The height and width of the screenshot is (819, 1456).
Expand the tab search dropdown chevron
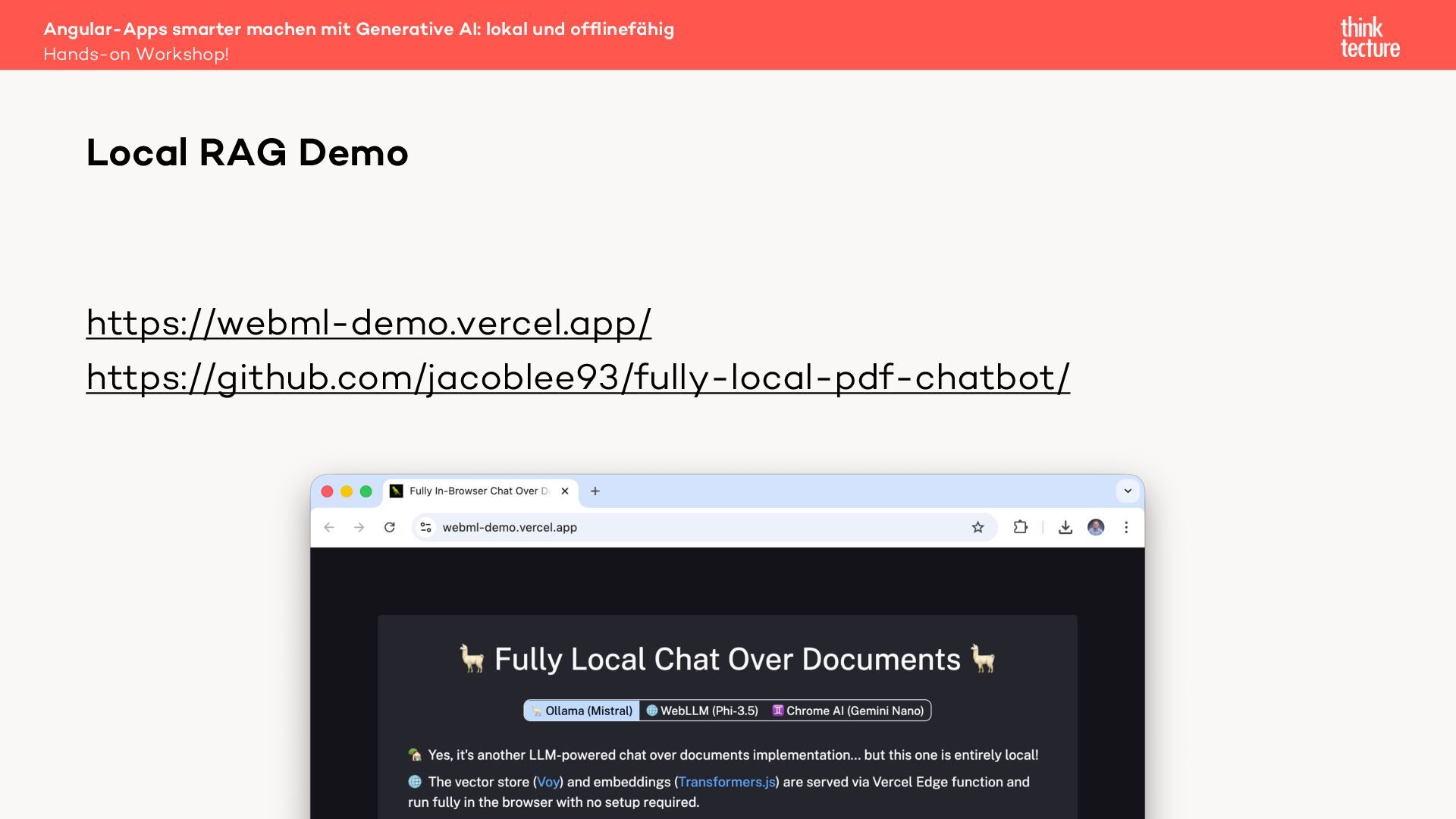tap(1128, 491)
